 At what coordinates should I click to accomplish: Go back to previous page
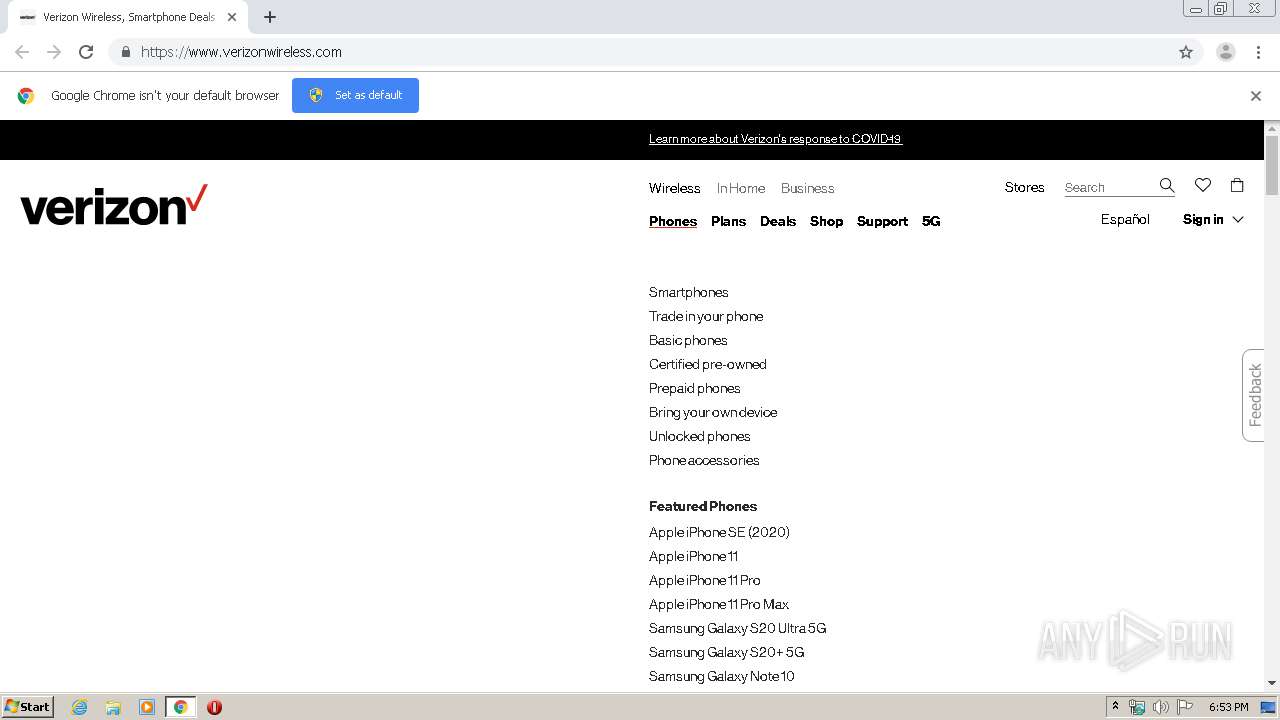click(22, 52)
